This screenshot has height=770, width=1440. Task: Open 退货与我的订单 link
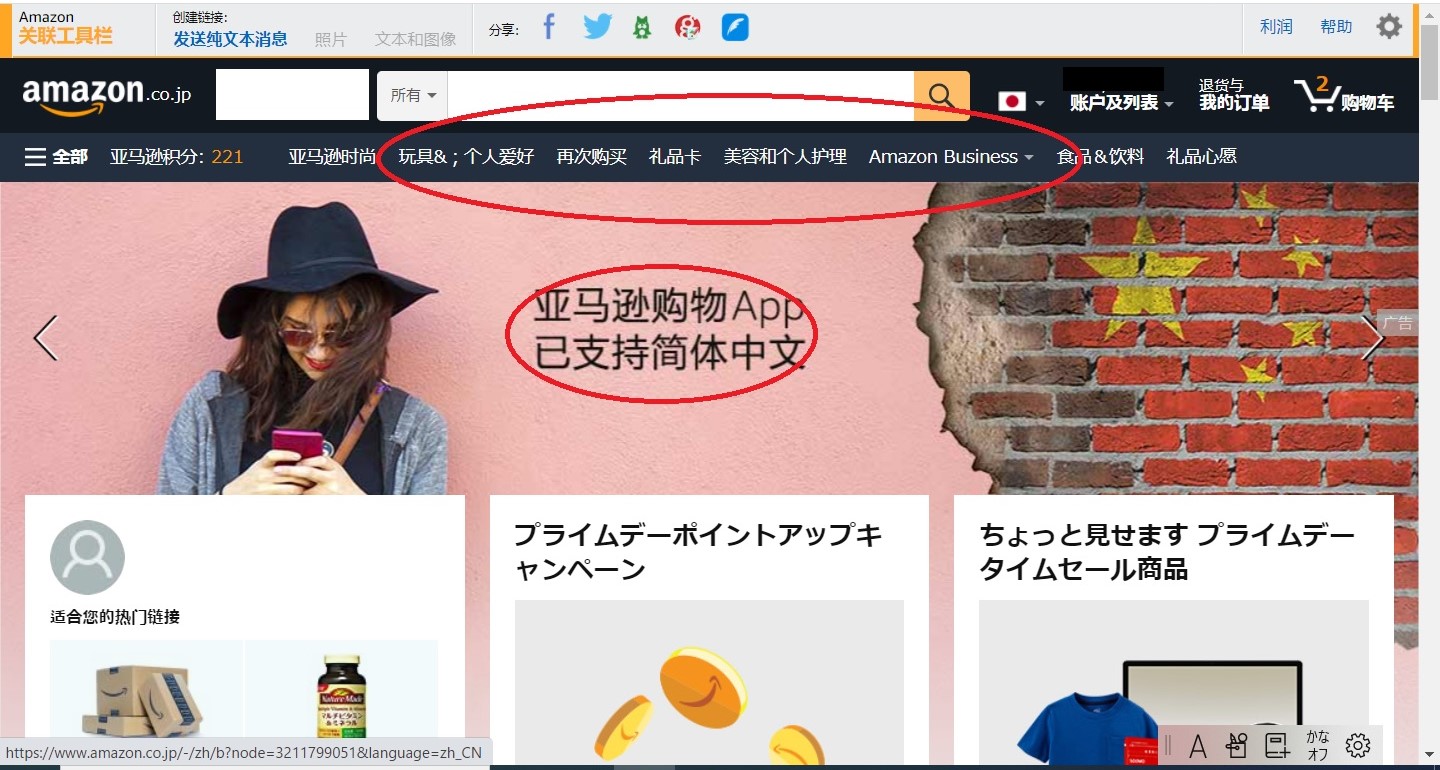[x=1233, y=96]
